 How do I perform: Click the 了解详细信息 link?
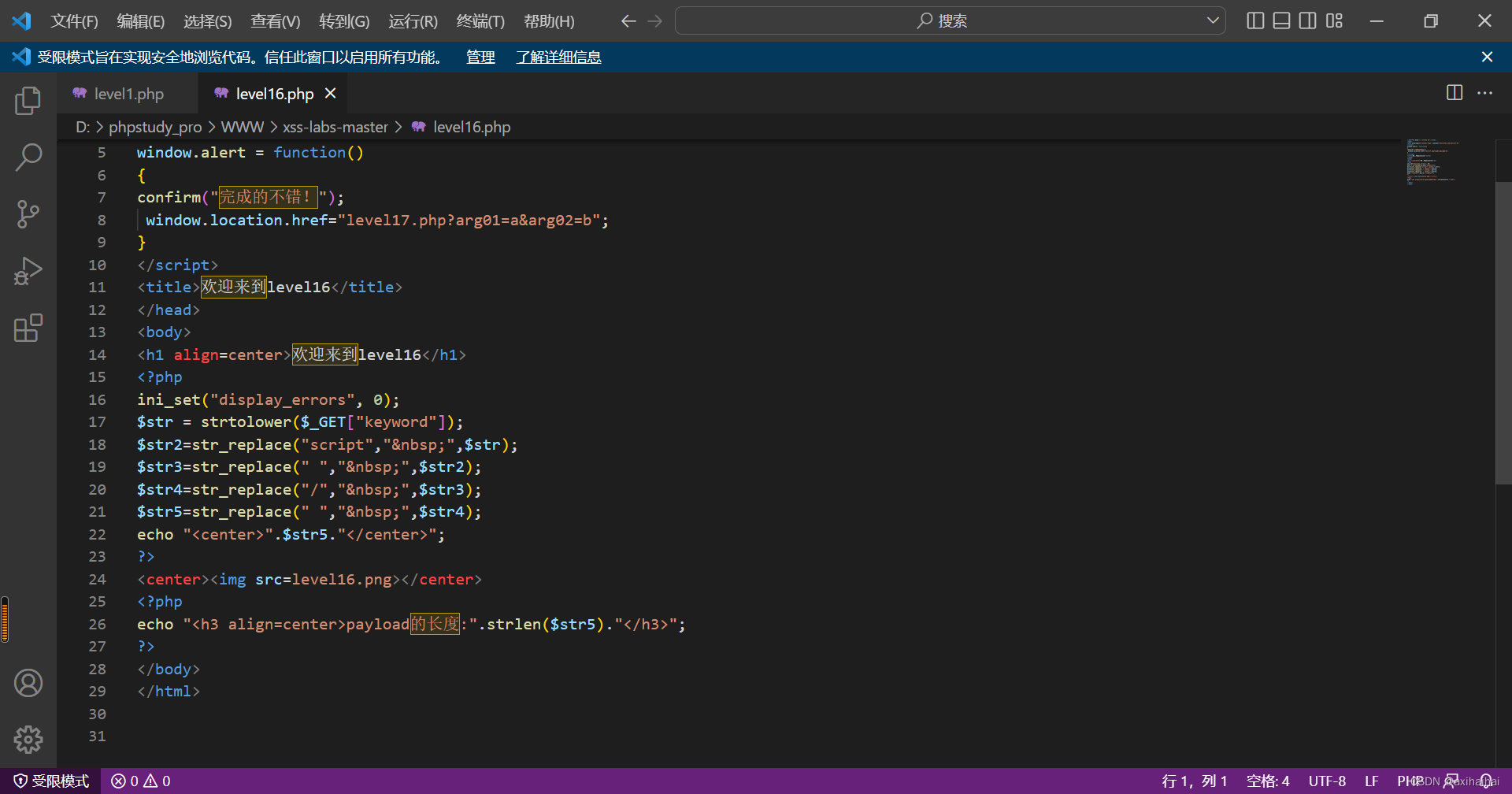pyautogui.click(x=558, y=57)
